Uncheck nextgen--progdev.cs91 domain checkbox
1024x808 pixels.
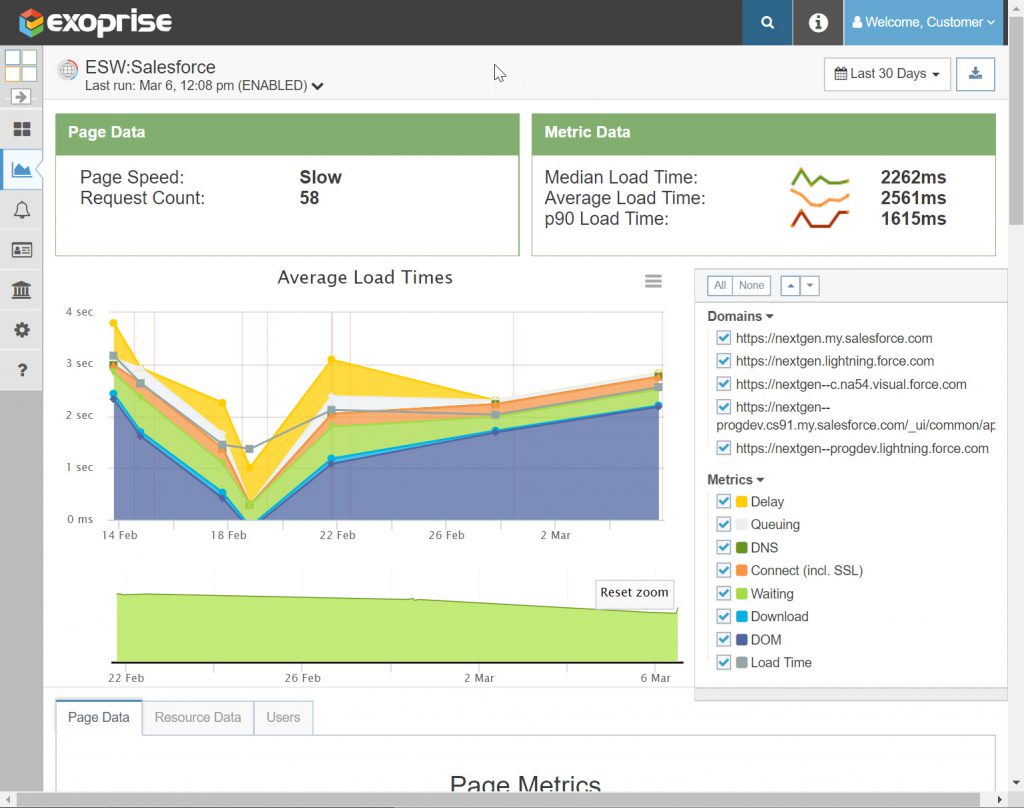pyautogui.click(x=723, y=406)
